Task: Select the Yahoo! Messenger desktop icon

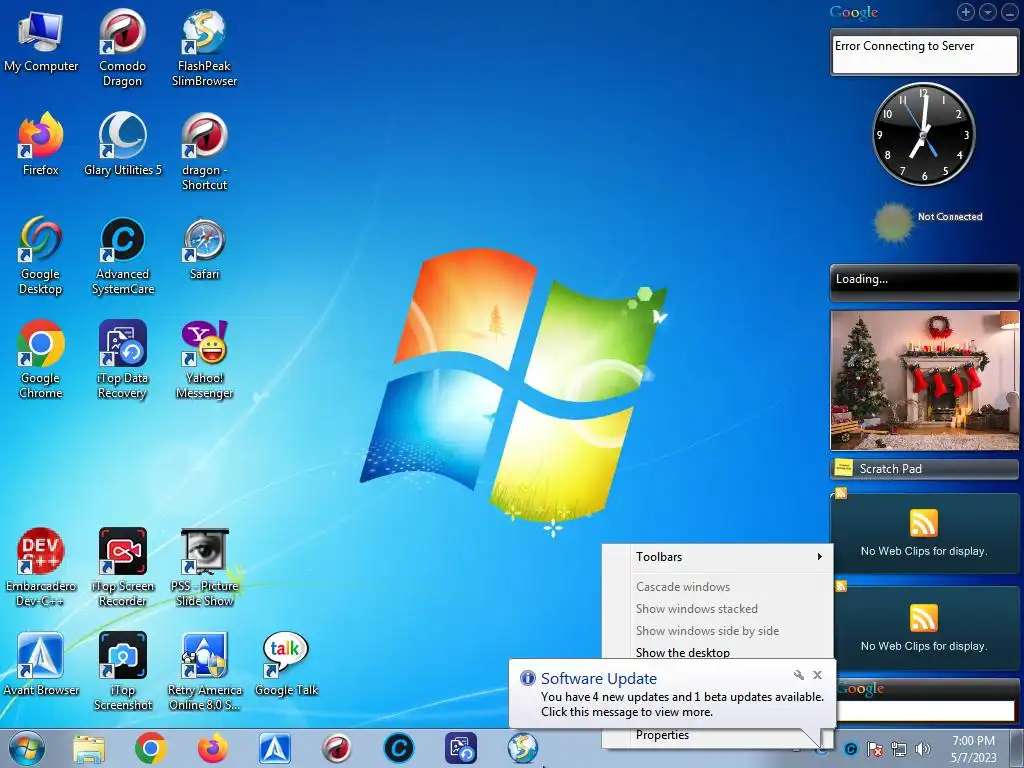Action: (x=204, y=359)
